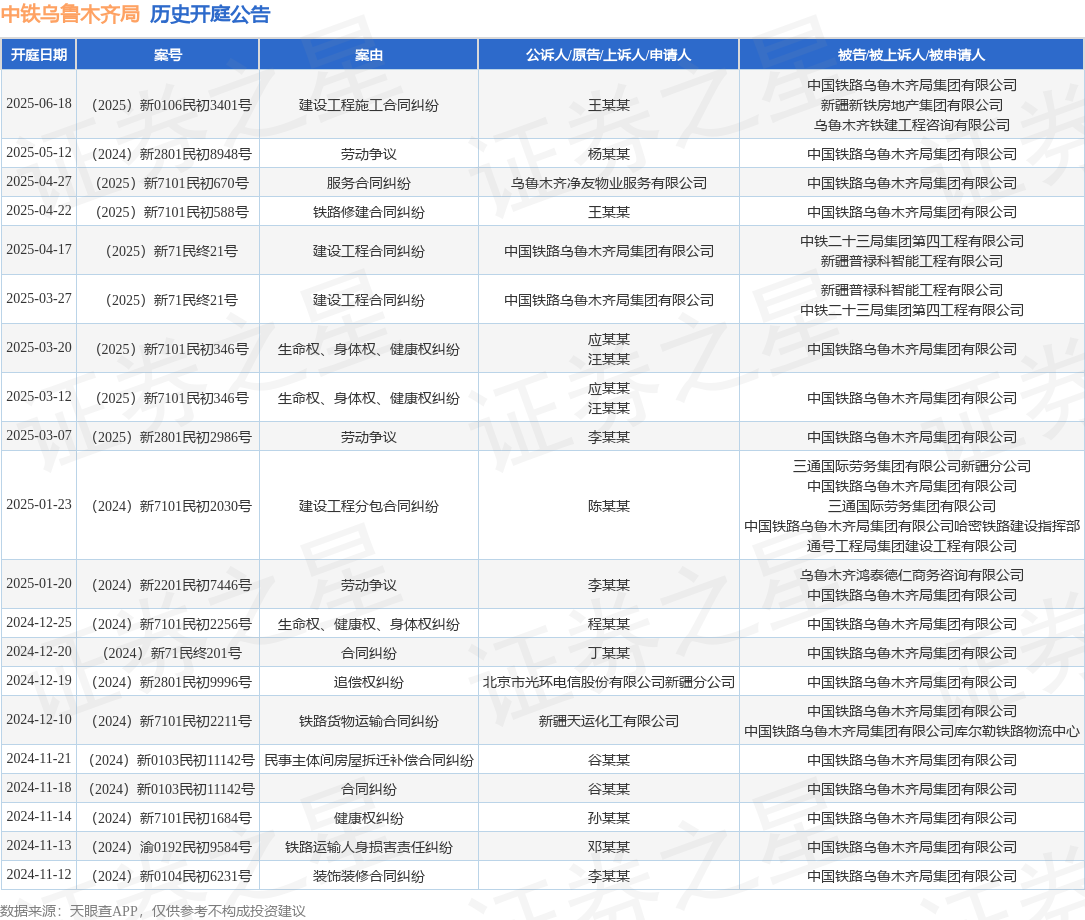The height and width of the screenshot is (920, 1085).
Task: Click case number (2025)新7101民初670号
Action: [172, 183]
